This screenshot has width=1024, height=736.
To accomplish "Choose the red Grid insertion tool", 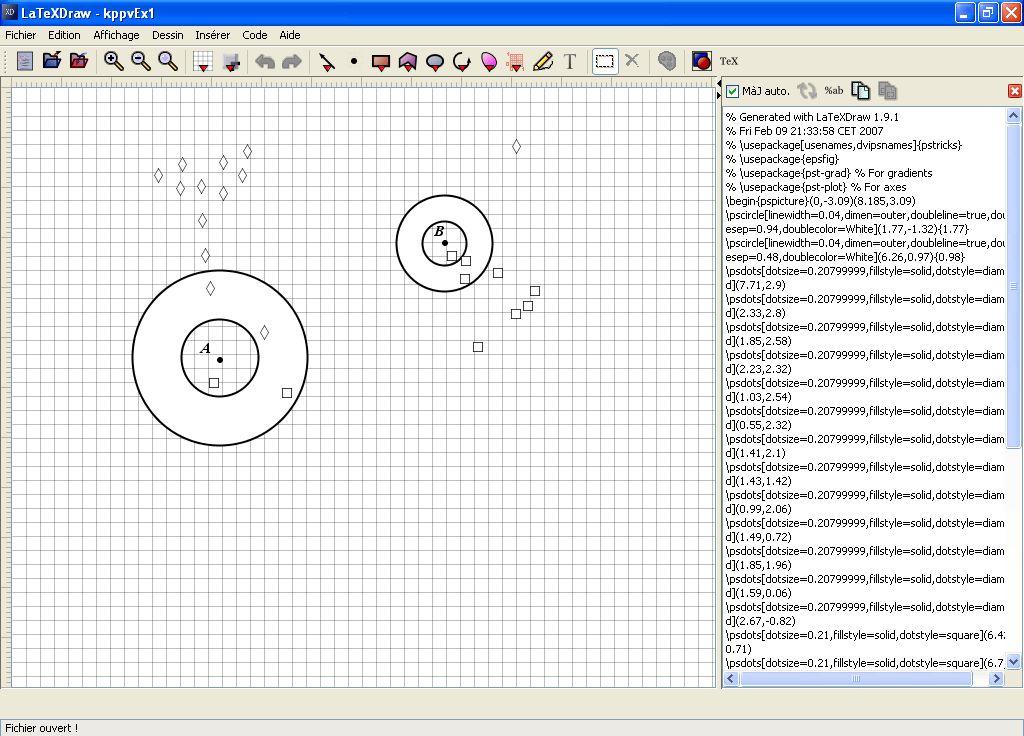I will click(x=515, y=61).
